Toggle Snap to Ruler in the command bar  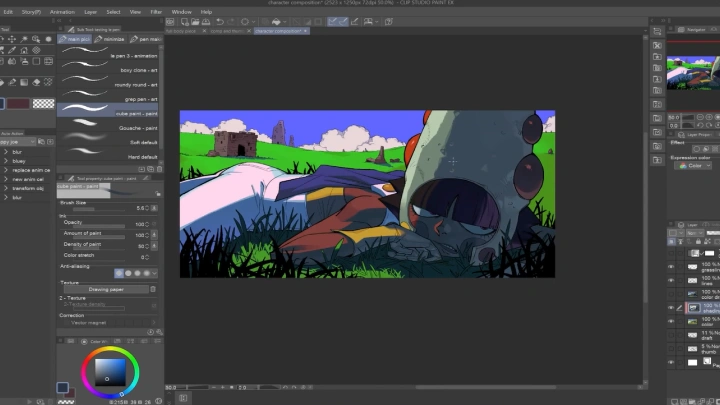coord(332,22)
